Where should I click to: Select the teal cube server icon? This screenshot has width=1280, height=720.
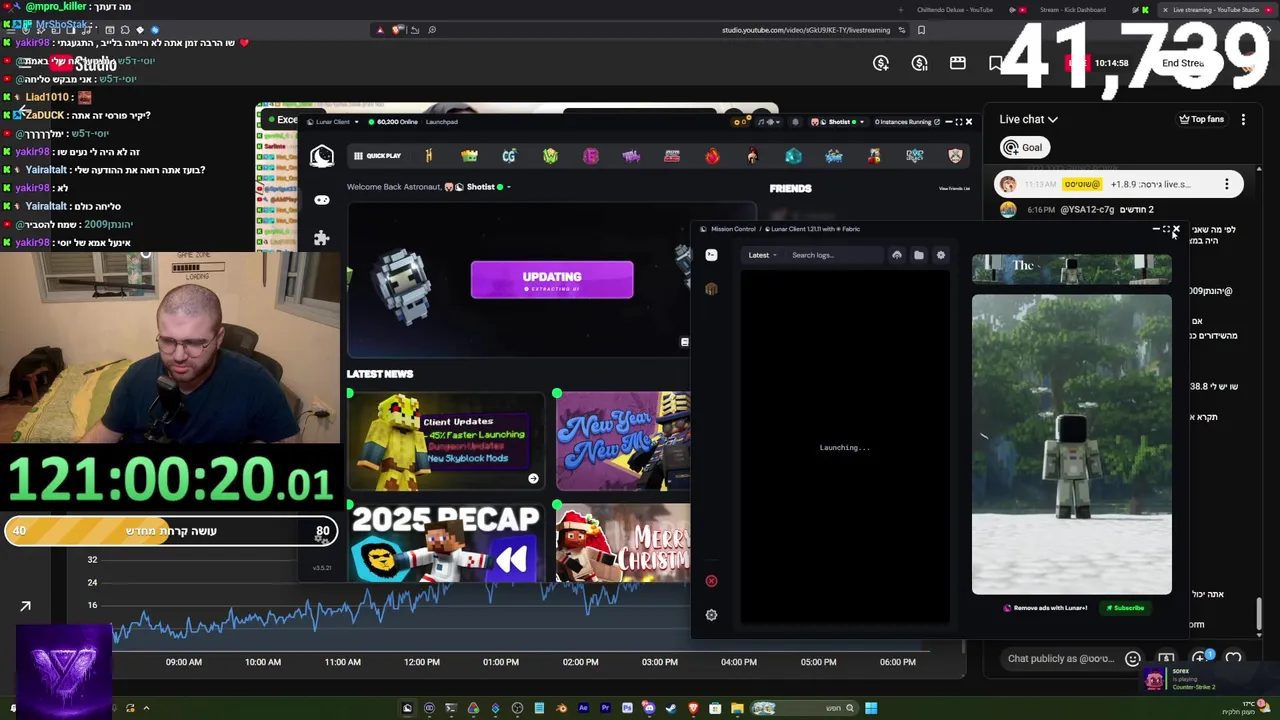click(793, 156)
